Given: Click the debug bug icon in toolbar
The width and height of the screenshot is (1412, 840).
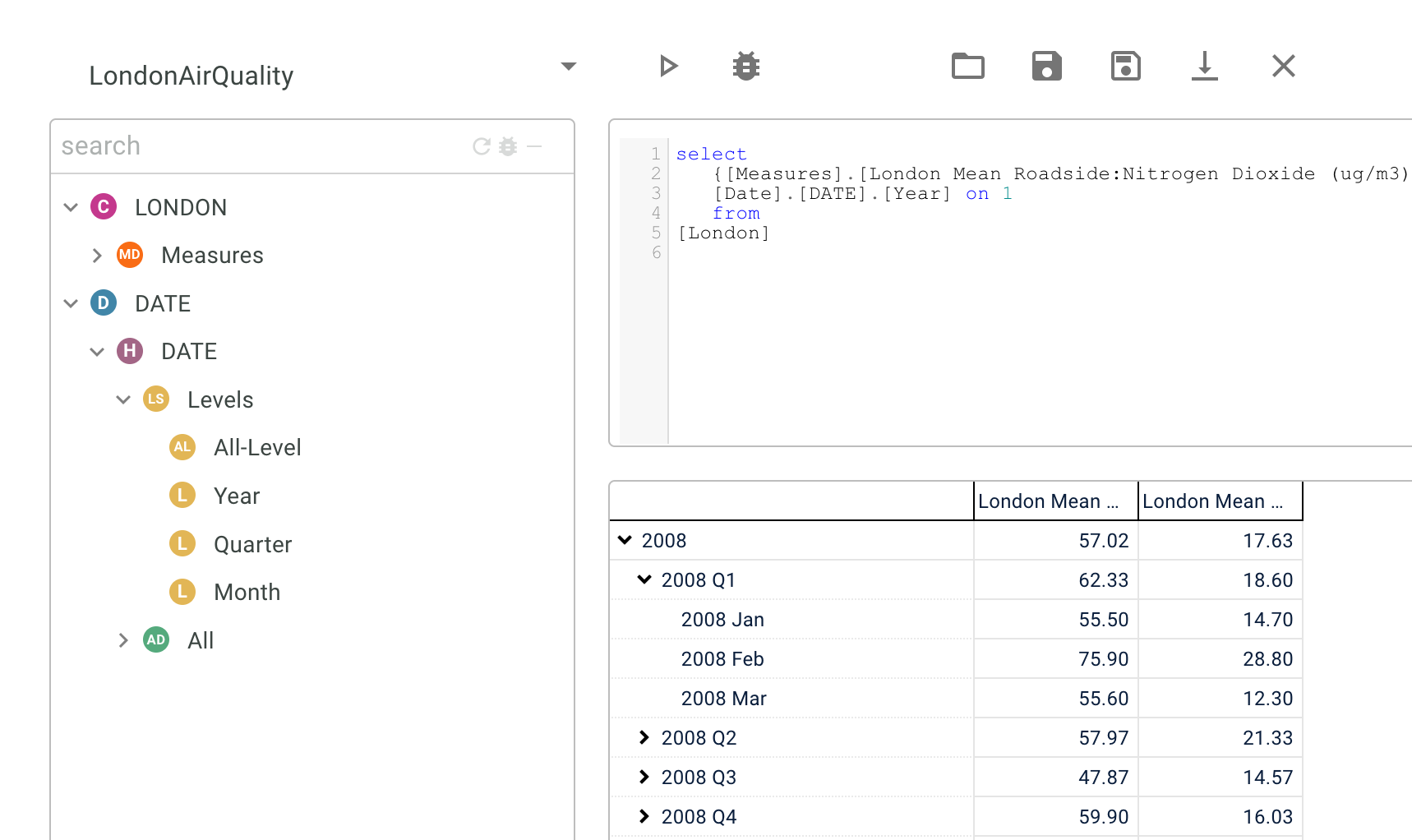Looking at the screenshot, I should (746, 66).
